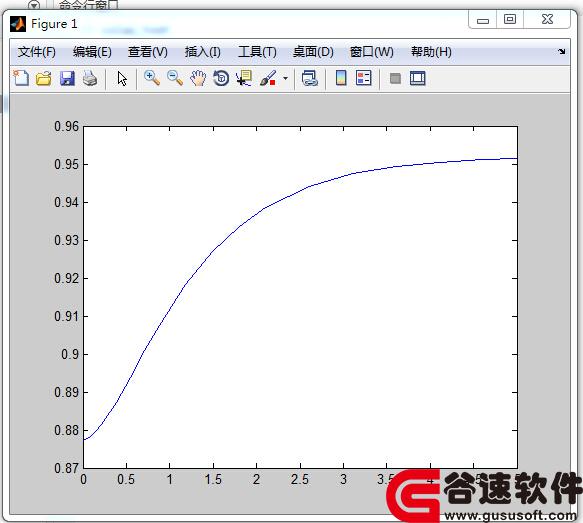Dock the figure using the menu bar arrow
583x523 pixels.
point(561,51)
